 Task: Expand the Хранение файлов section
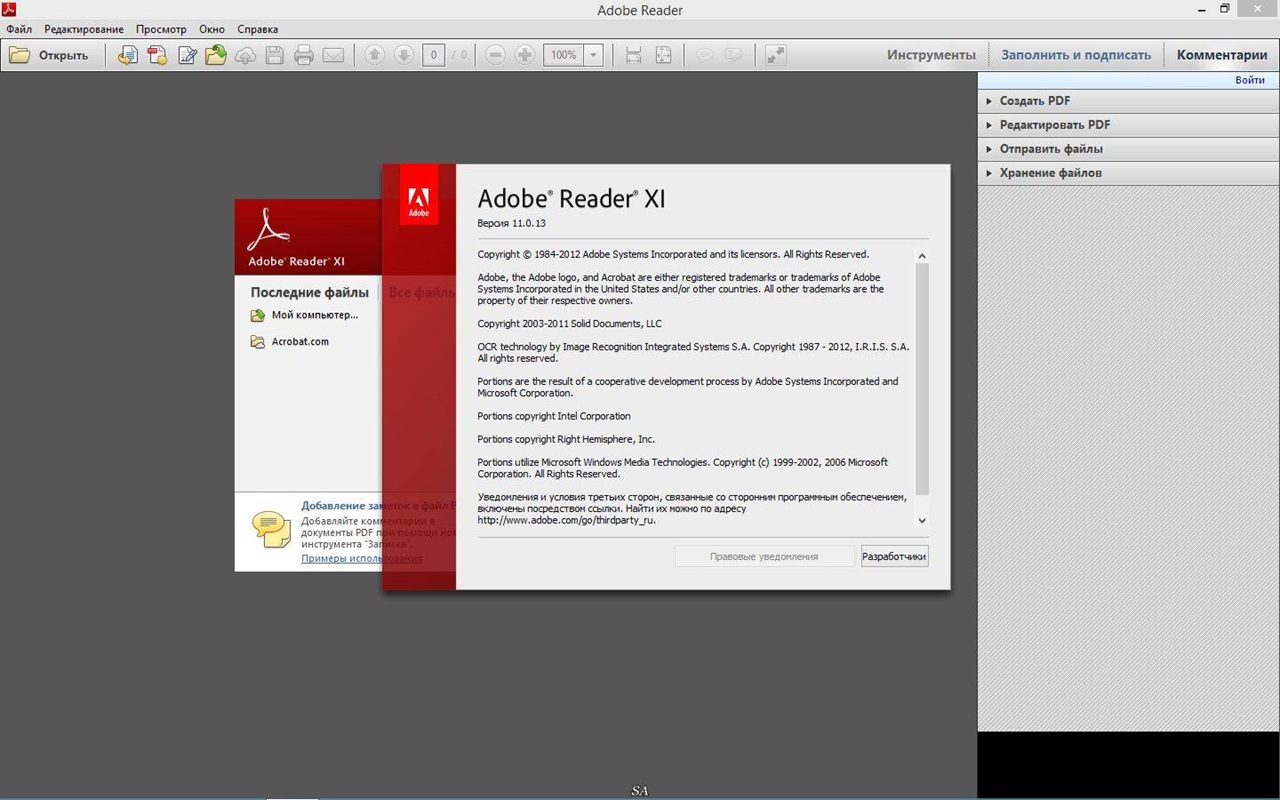1050,173
